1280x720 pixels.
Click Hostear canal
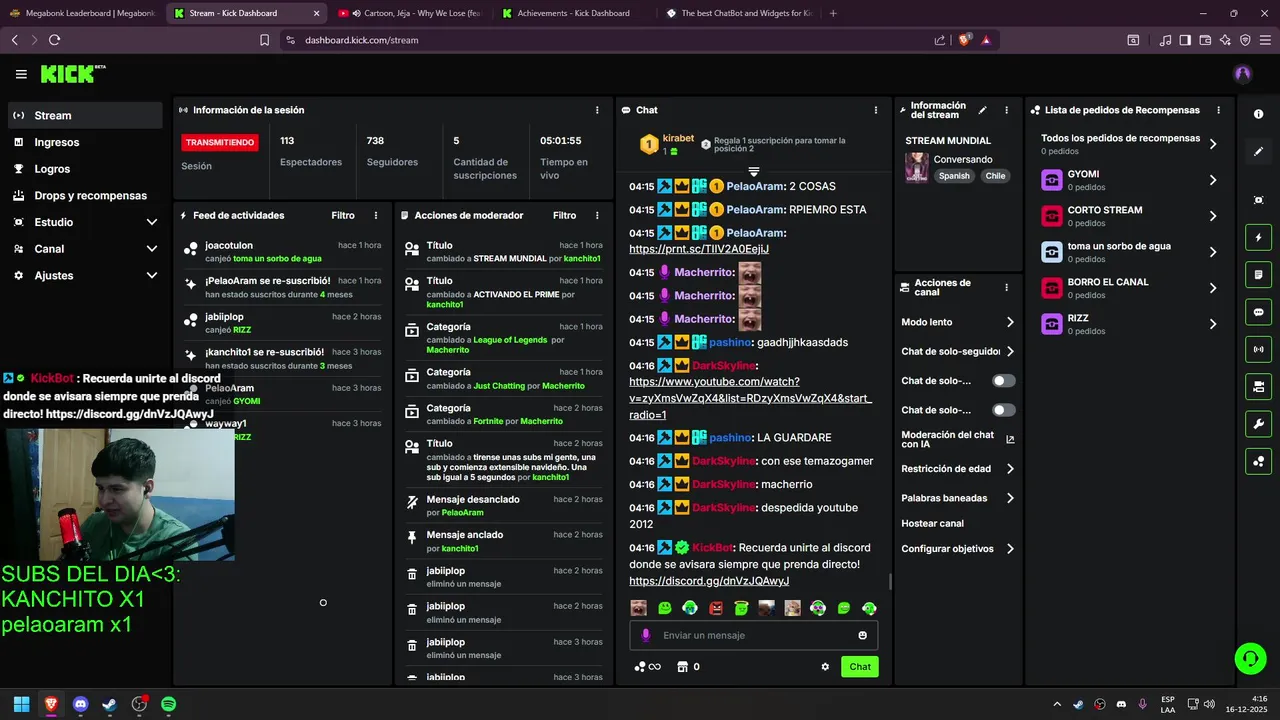[932, 524]
